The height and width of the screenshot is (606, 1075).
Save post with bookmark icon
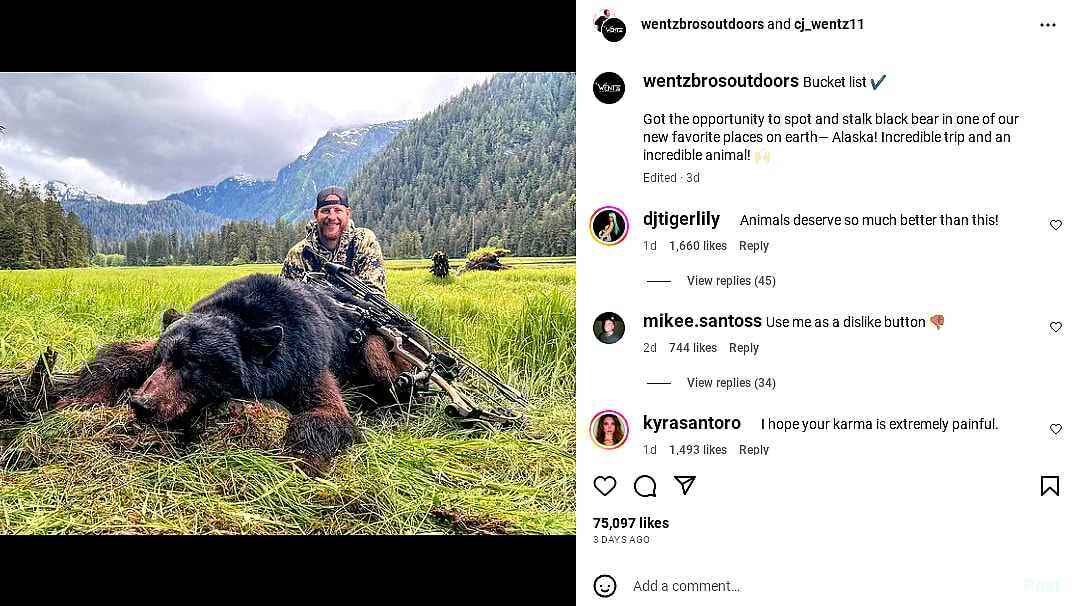click(1049, 486)
